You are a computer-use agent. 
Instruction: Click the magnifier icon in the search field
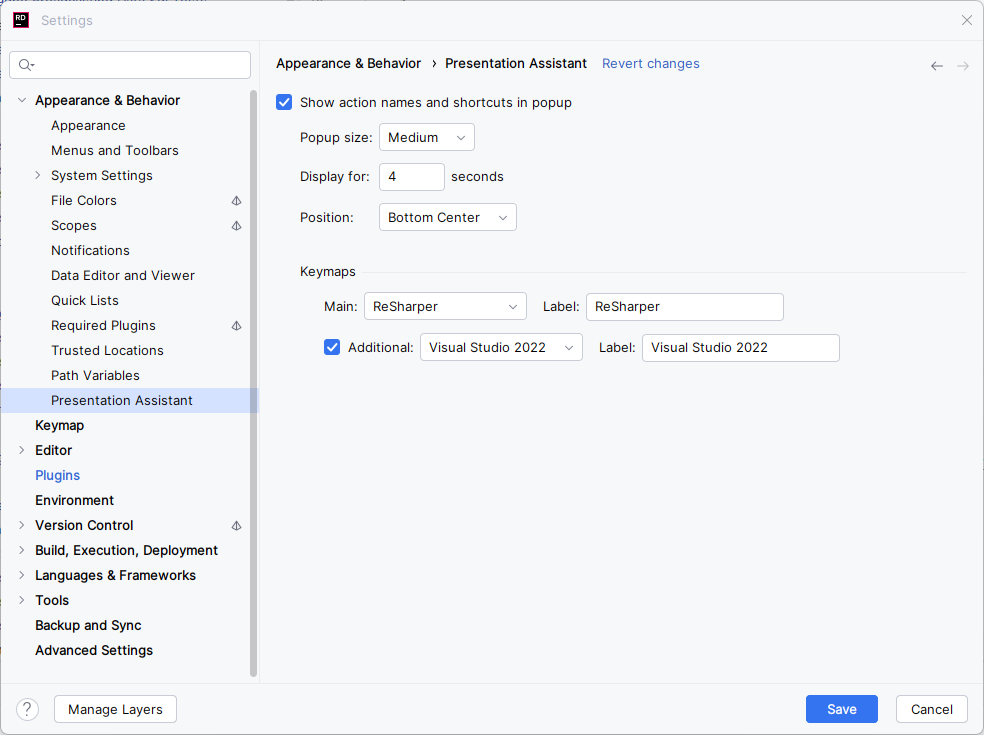tap(24, 64)
